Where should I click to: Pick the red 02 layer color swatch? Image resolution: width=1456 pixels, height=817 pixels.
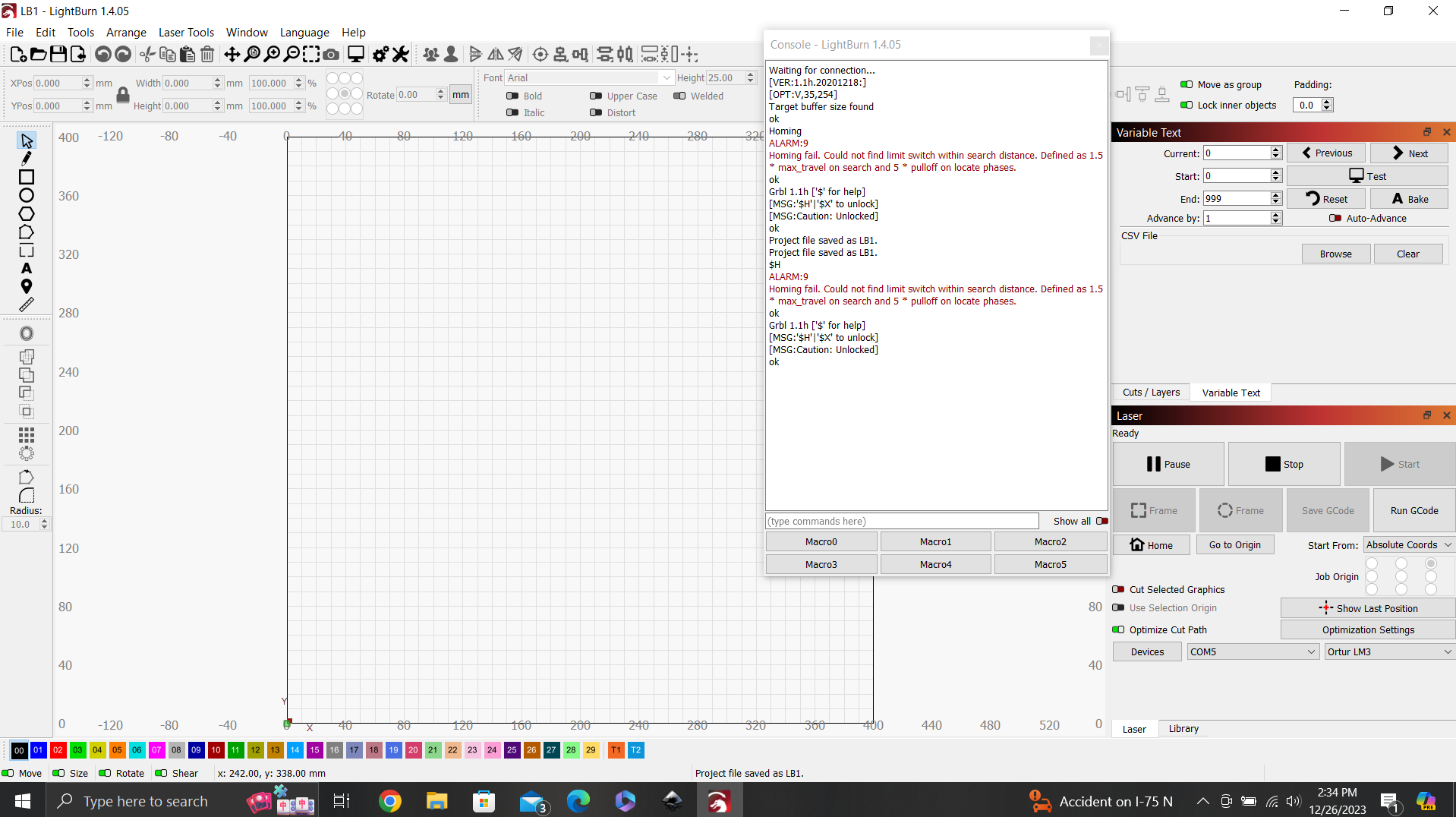[58, 750]
